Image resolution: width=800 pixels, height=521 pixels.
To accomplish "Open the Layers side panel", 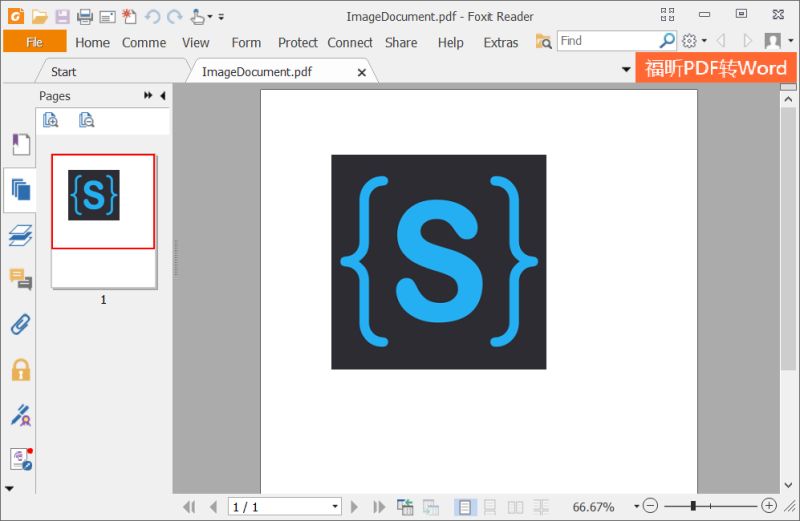I will tap(21, 235).
